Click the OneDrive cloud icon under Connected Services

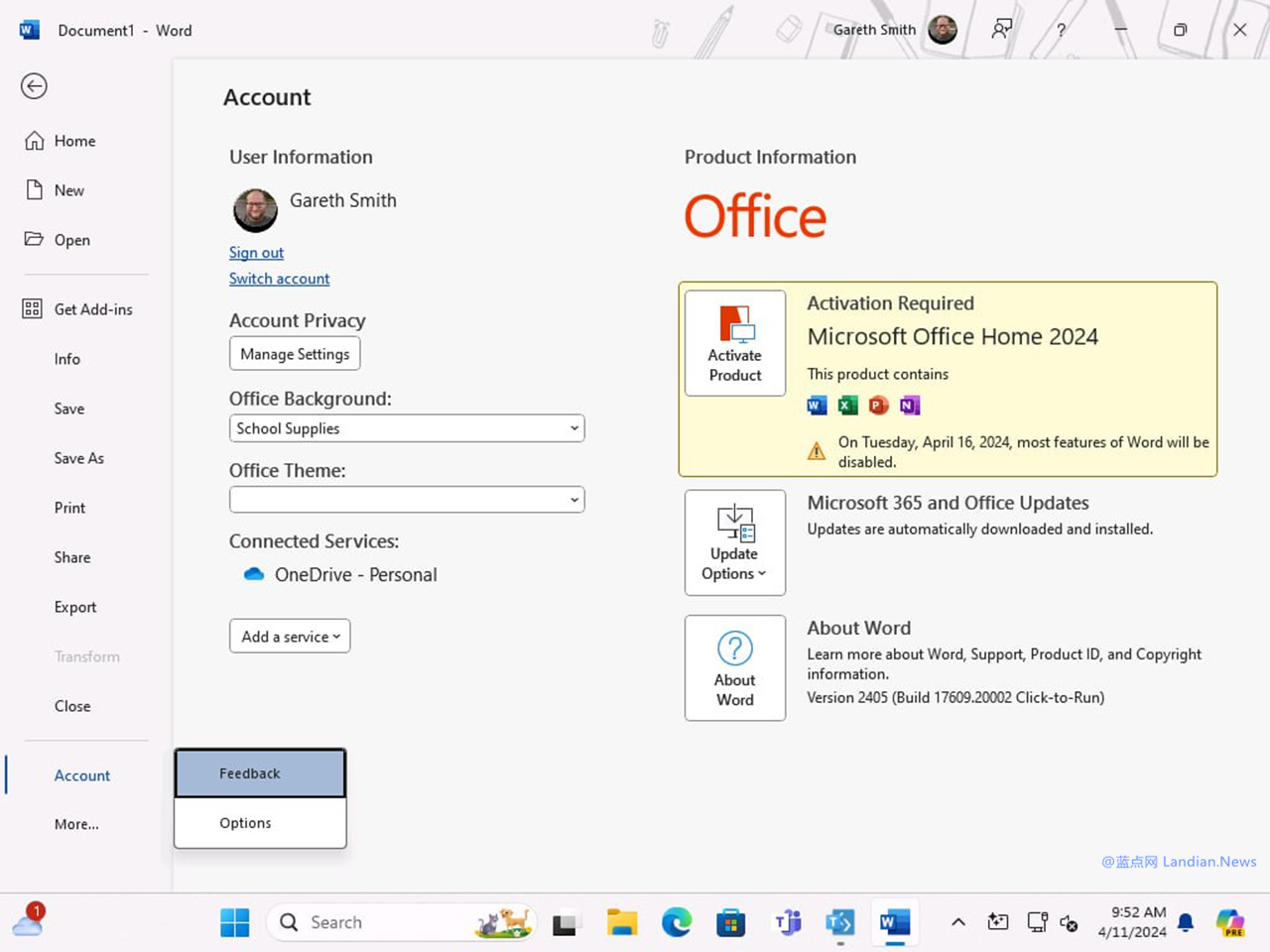(254, 574)
